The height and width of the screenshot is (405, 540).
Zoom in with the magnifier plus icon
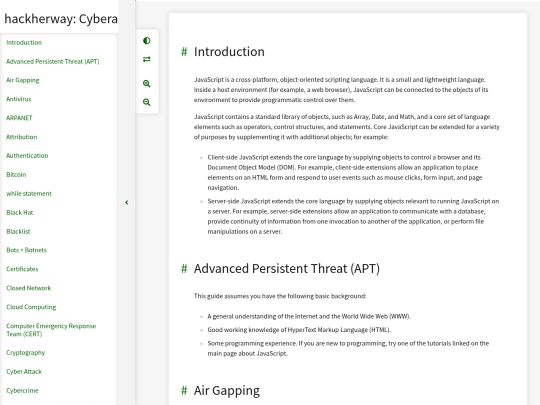147,84
